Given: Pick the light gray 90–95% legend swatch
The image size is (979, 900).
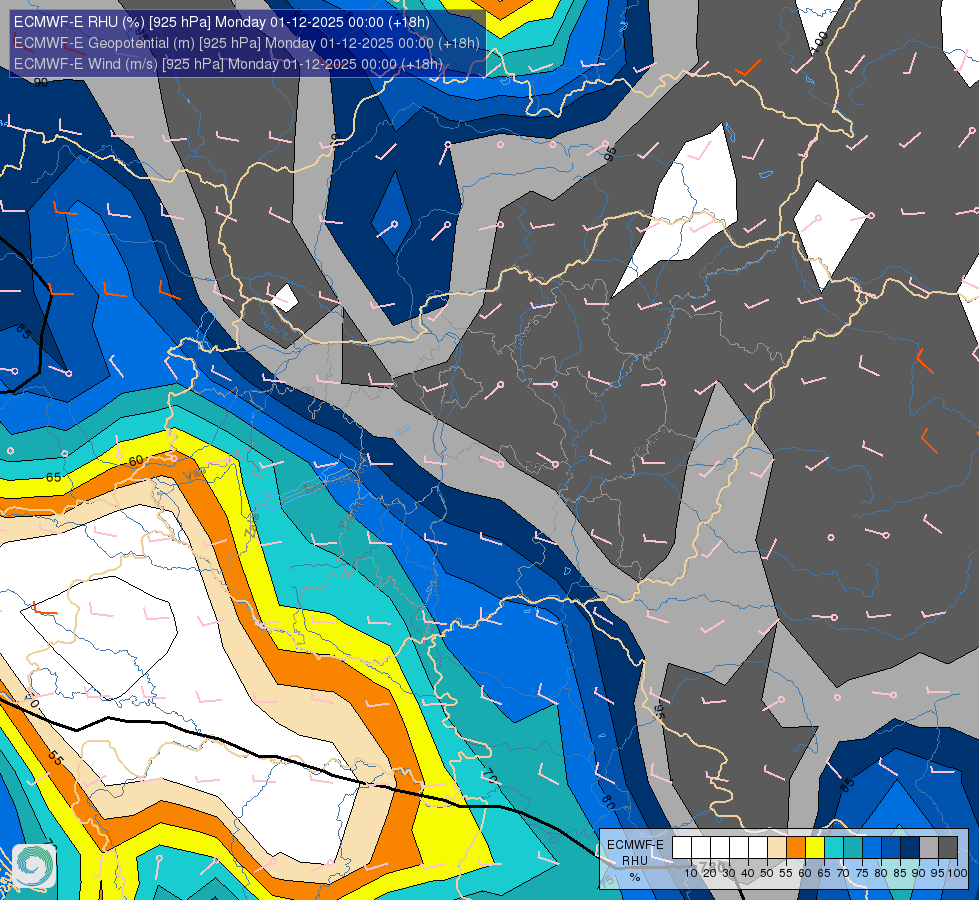Looking at the screenshot, I should 929,848.
